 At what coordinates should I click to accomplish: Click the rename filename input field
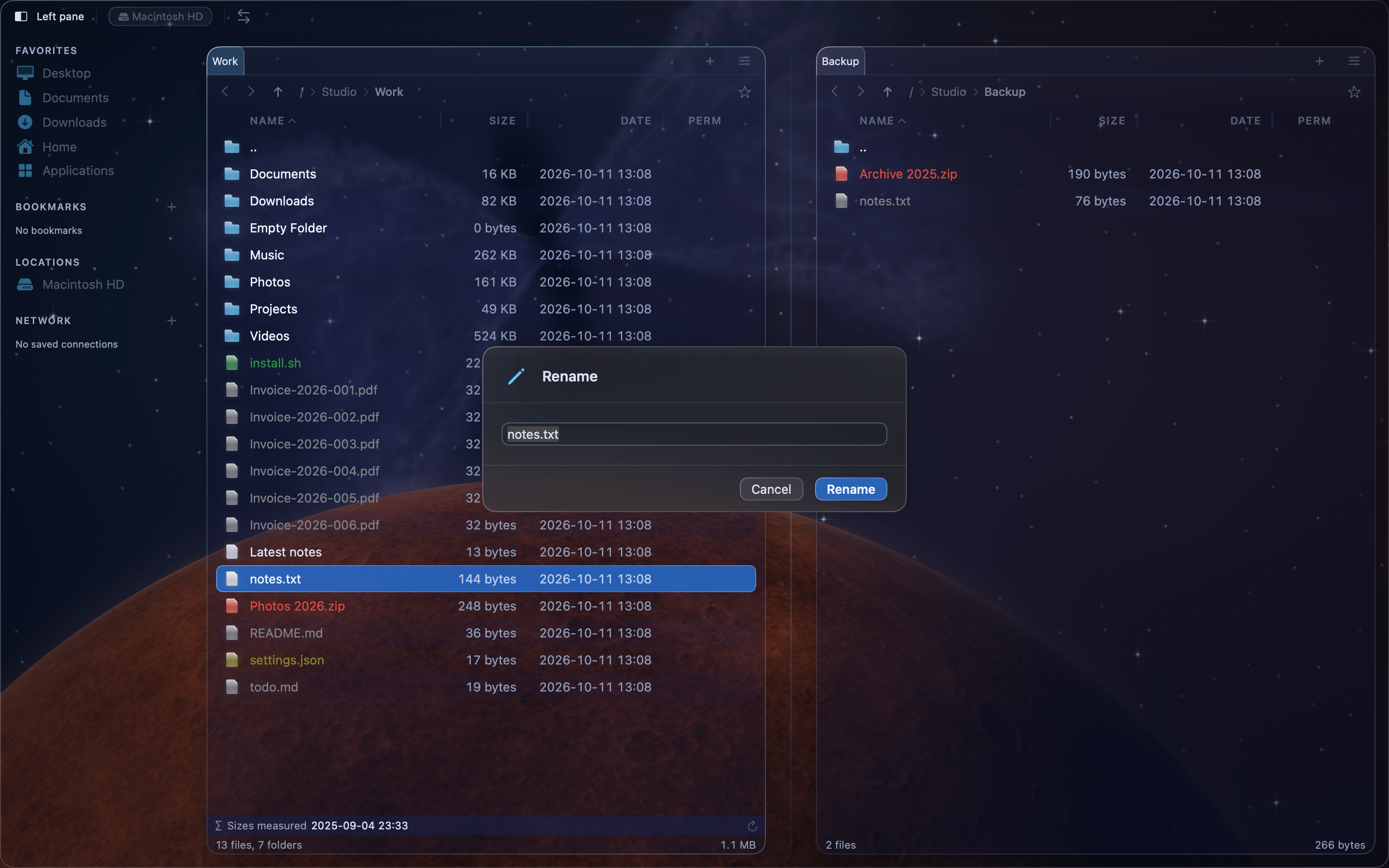(694, 434)
